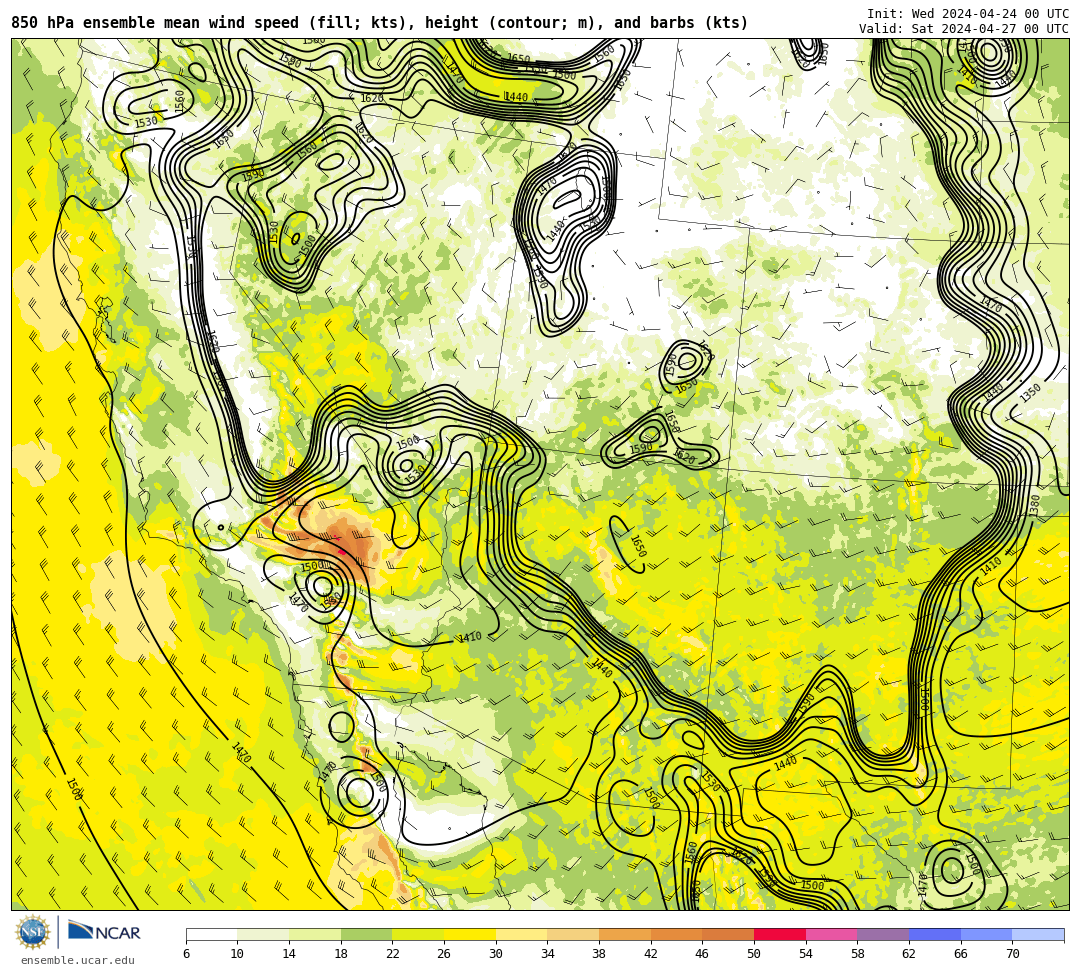Click the green 18-22 kts color swatch

(x=366, y=934)
